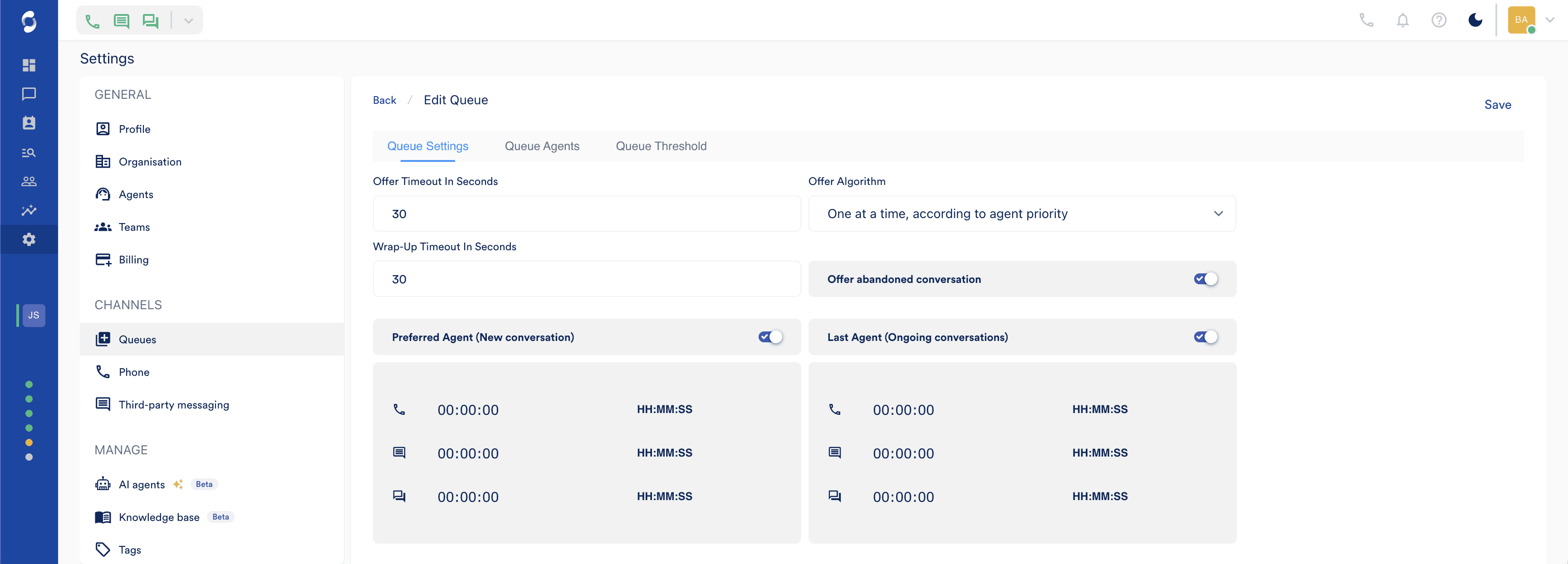The width and height of the screenshot is (1568, 564).
Task: Click the app logo at top left
Action: (x=29, y=21)
